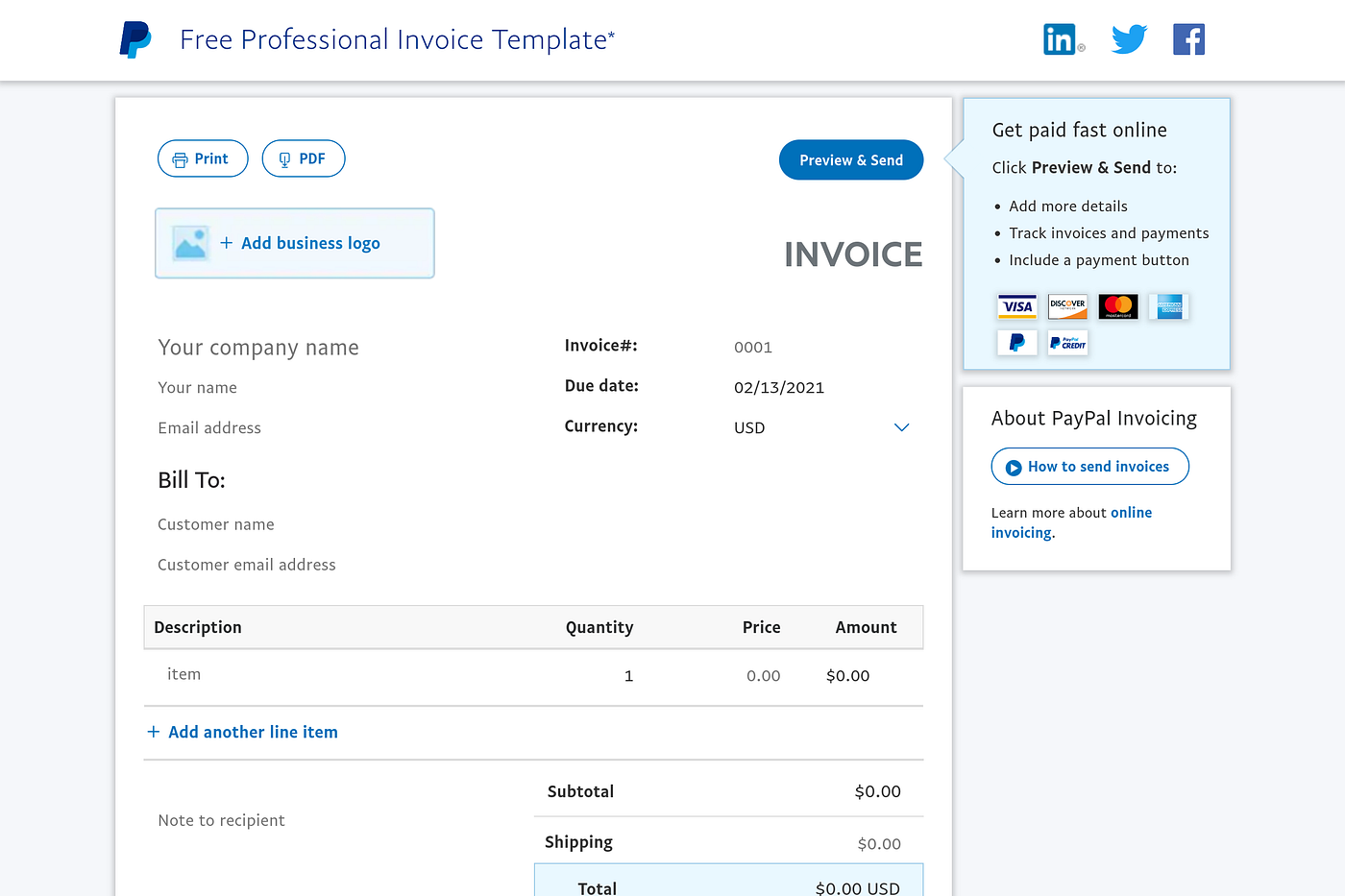Click the Amount column header

[x=866, y=627]
